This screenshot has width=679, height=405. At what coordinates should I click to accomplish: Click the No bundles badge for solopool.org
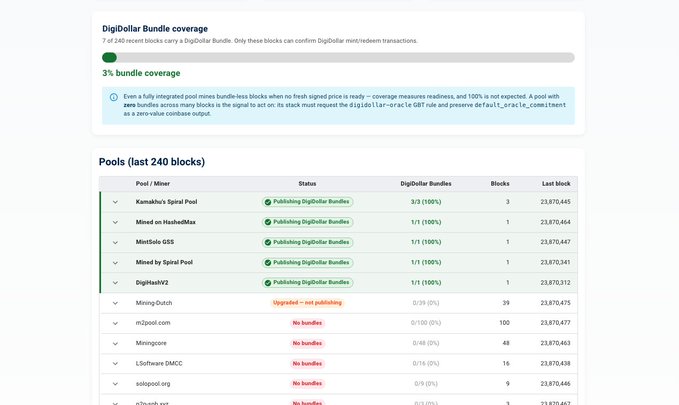[x=307, y=384]
